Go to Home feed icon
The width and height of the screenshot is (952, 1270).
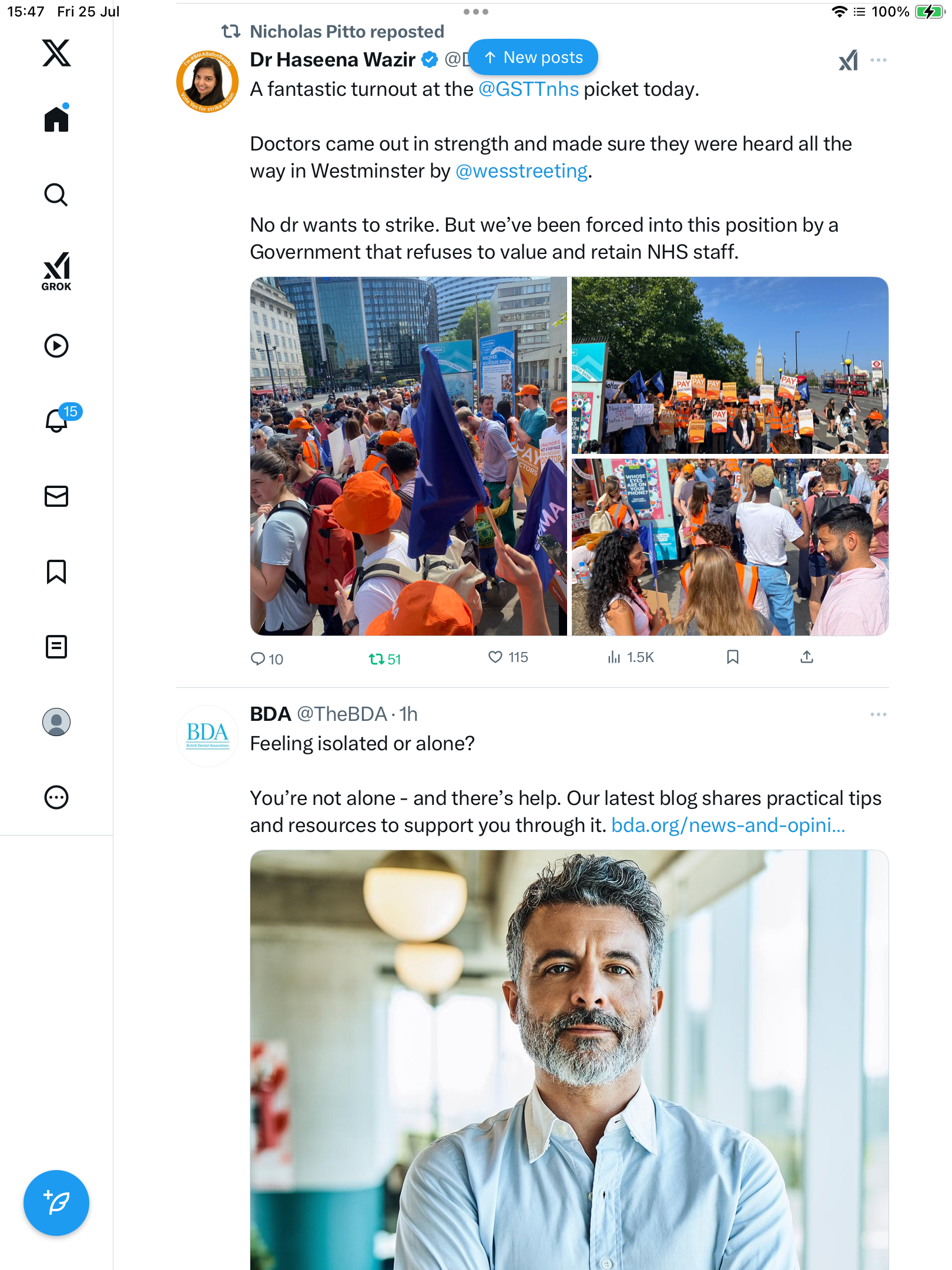tap(56, 118)
